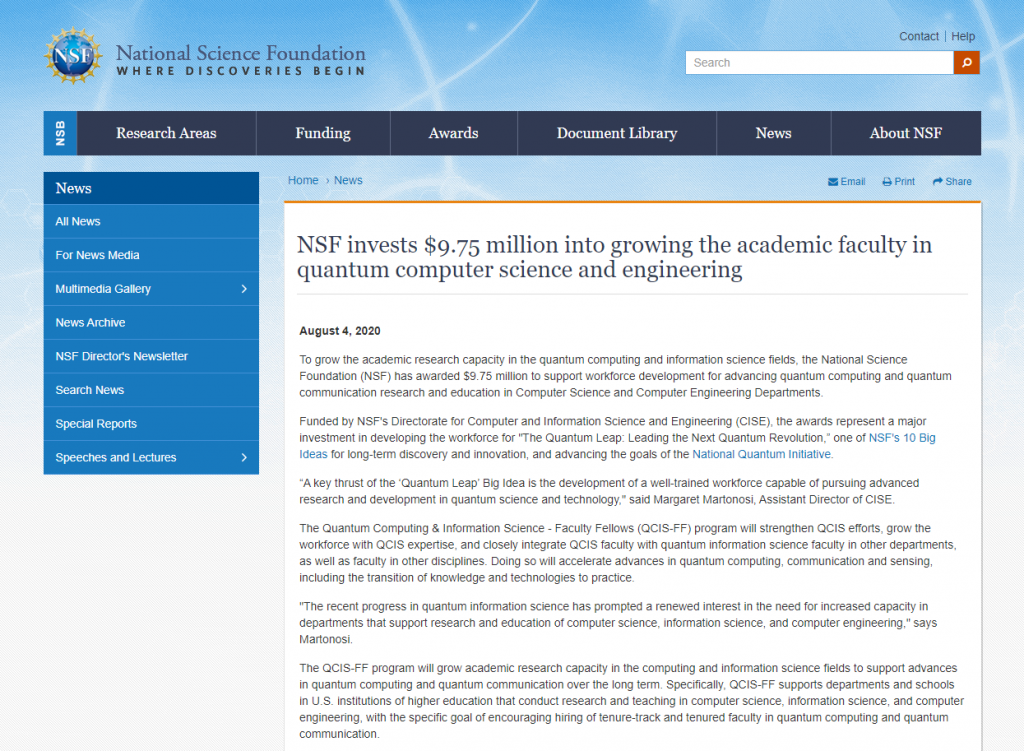Click National Science Foundation title text
This screenshot has height=751, width=1024.
coord(240,53)
